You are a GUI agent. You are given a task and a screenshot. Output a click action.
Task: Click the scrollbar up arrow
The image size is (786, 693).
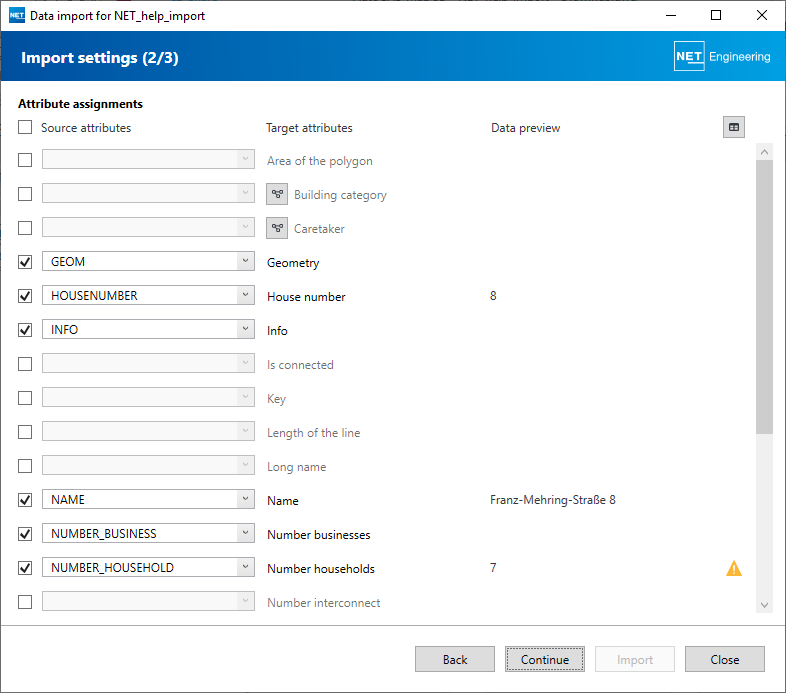tap(764, 152)
